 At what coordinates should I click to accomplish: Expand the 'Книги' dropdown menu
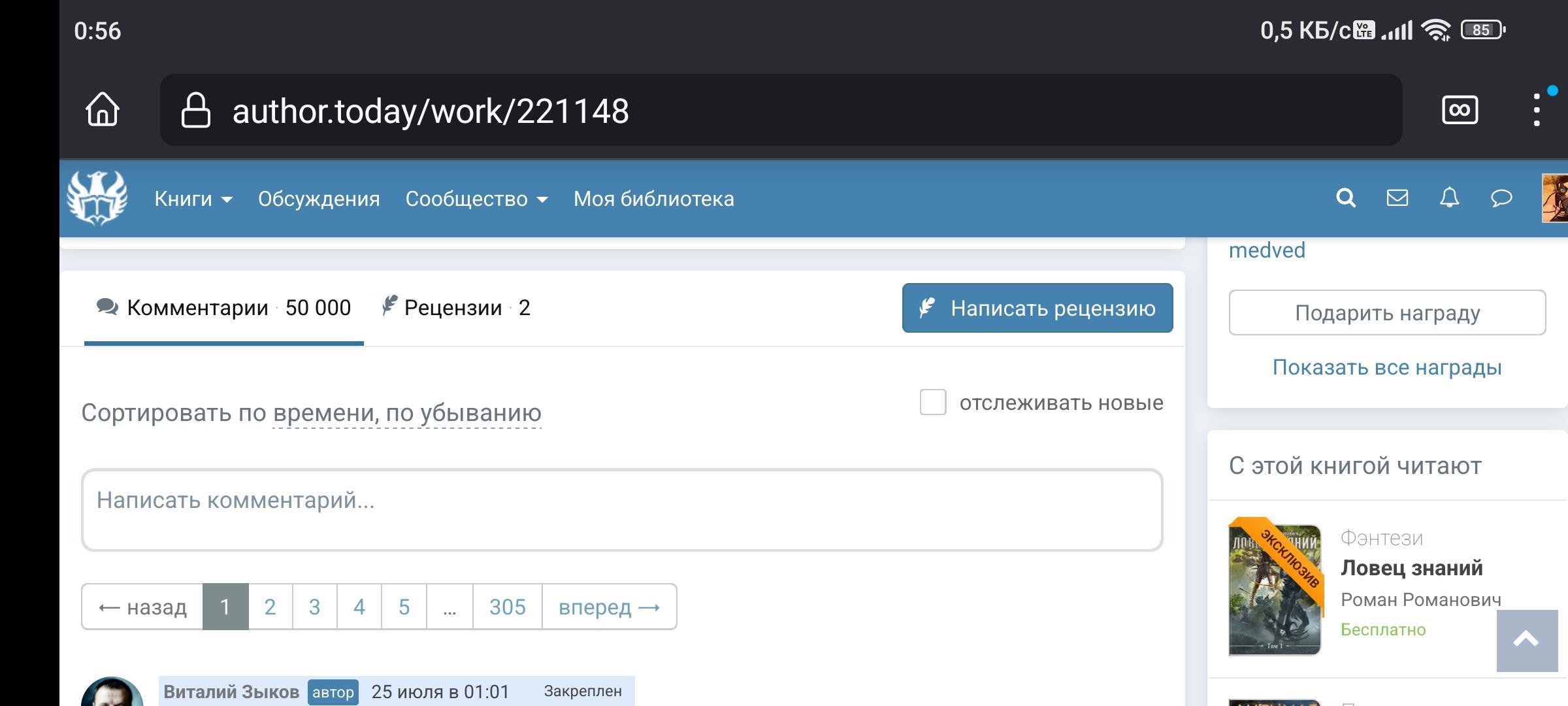click(x=193, y=199)
